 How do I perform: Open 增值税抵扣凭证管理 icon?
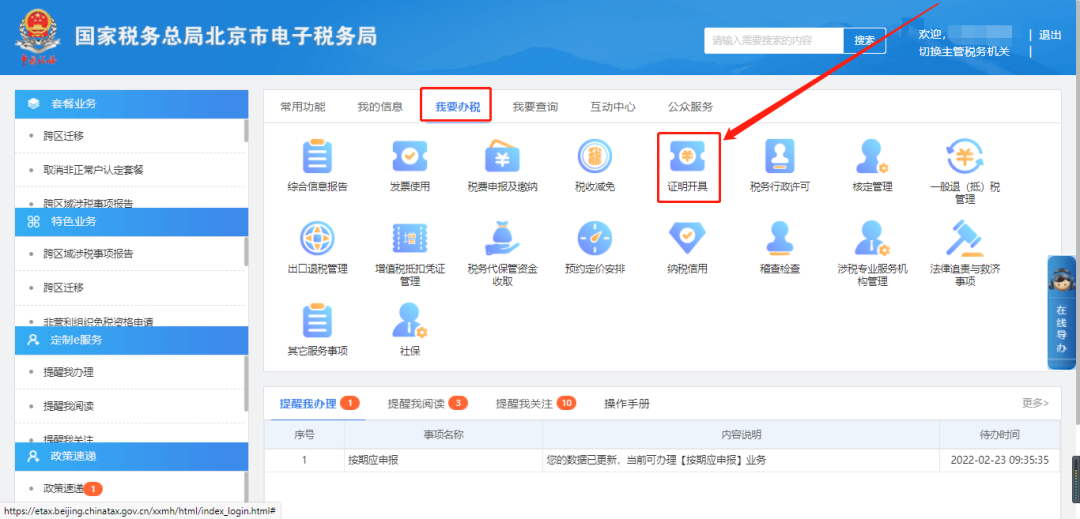410,238
